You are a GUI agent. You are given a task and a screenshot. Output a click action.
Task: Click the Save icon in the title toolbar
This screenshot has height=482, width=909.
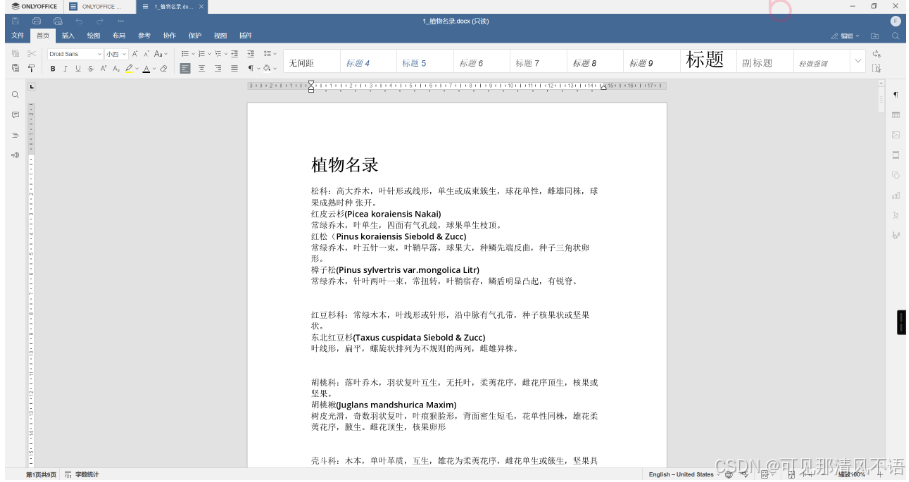tap(16, 21)
